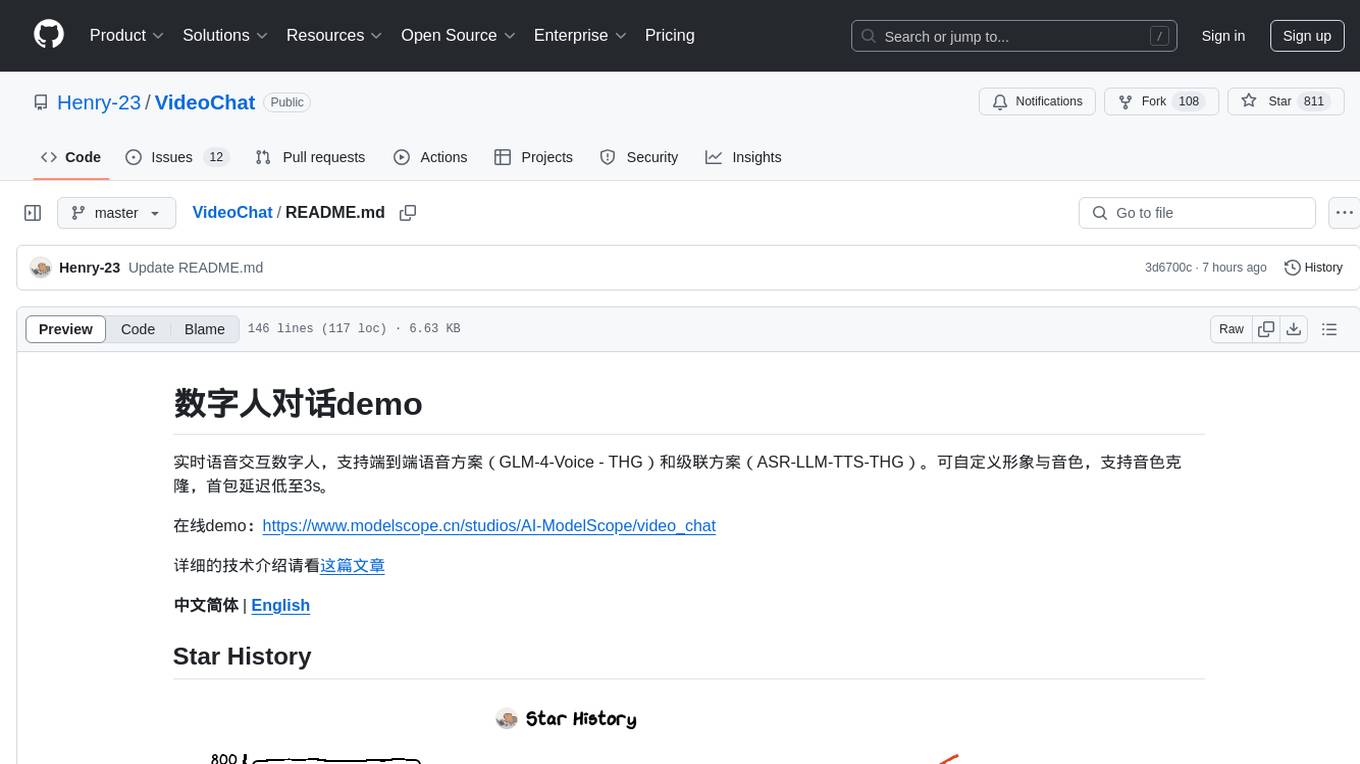Click the Sign up button
This screenshot has height=764, width=1360.
[x=1307, y=36]
